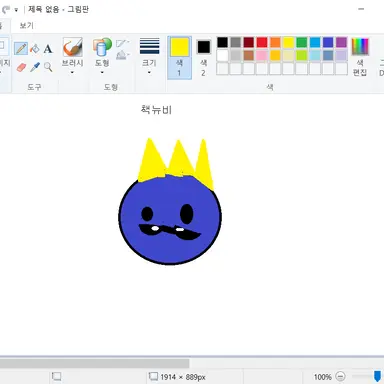Click the shape fill option icon
Image resolution: width=384 pixels, height=384 pixels.
(122, 55)
